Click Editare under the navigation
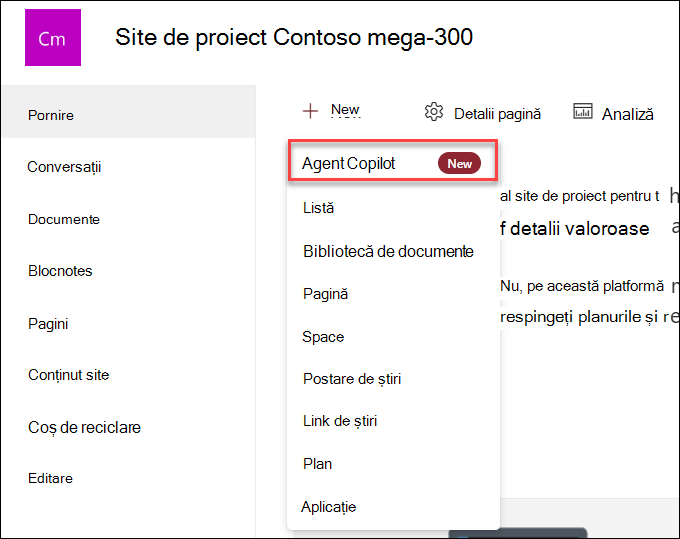Image resolution: width=680 pixels, height=539 pixels. 50,478
